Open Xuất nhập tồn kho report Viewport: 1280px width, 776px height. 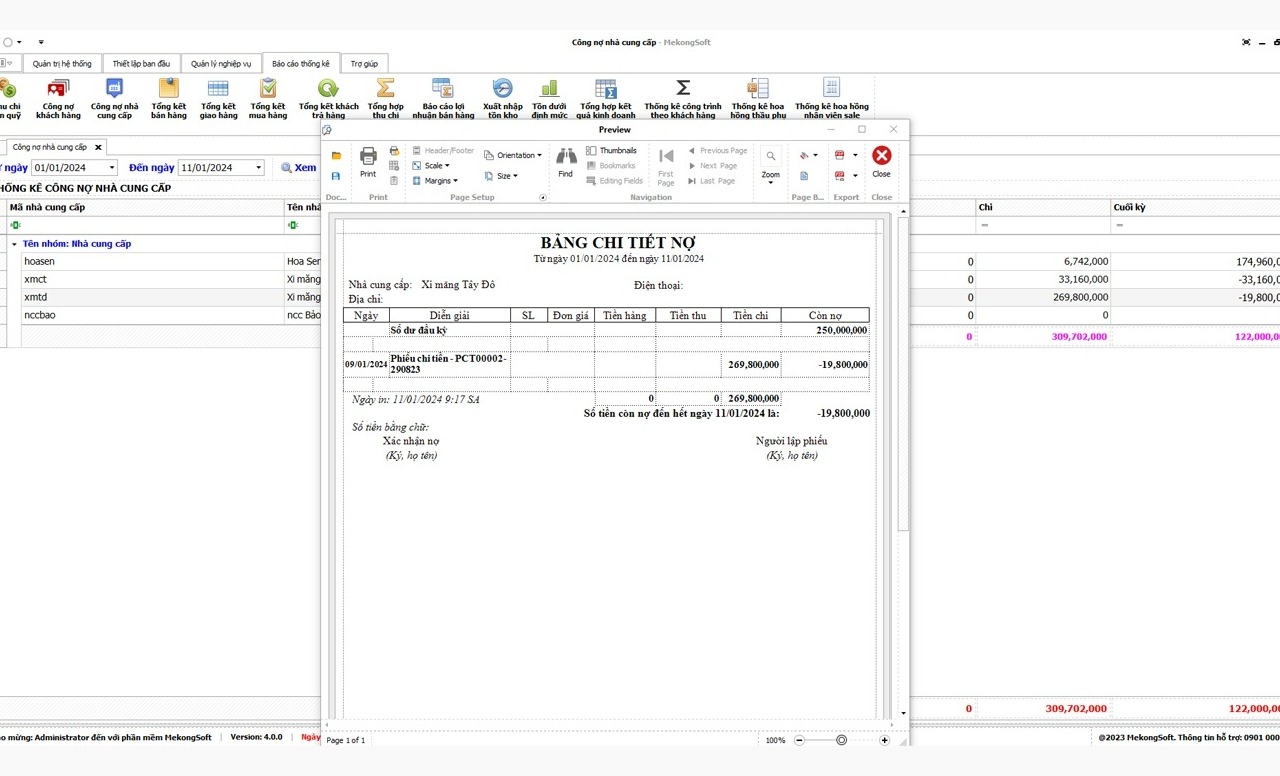coord(502,98)
